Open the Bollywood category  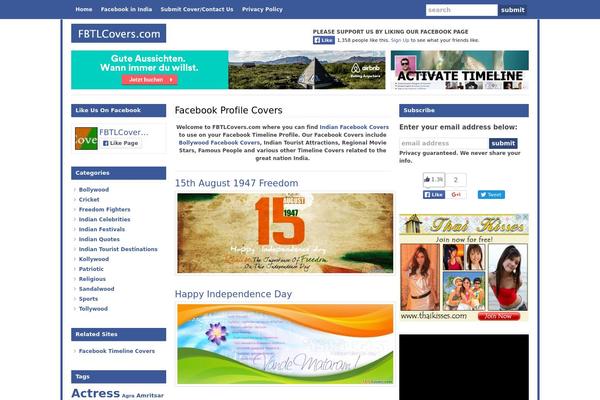point(94,190)
